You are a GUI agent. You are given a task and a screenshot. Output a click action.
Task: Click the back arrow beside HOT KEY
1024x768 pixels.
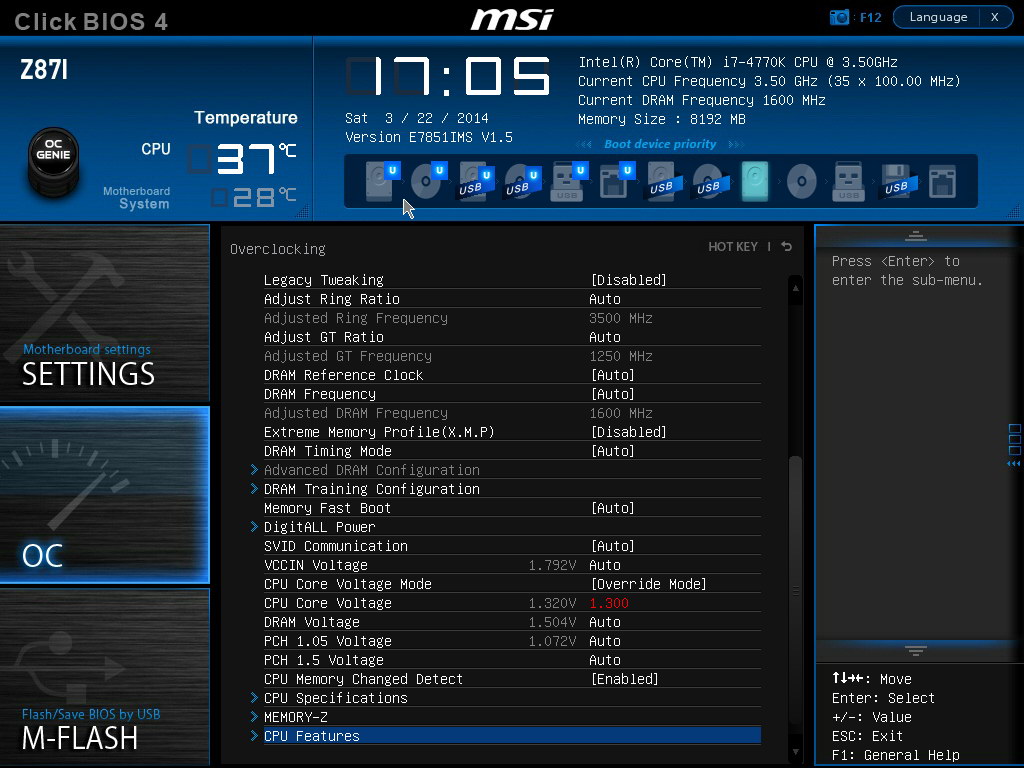click(787, 246)
